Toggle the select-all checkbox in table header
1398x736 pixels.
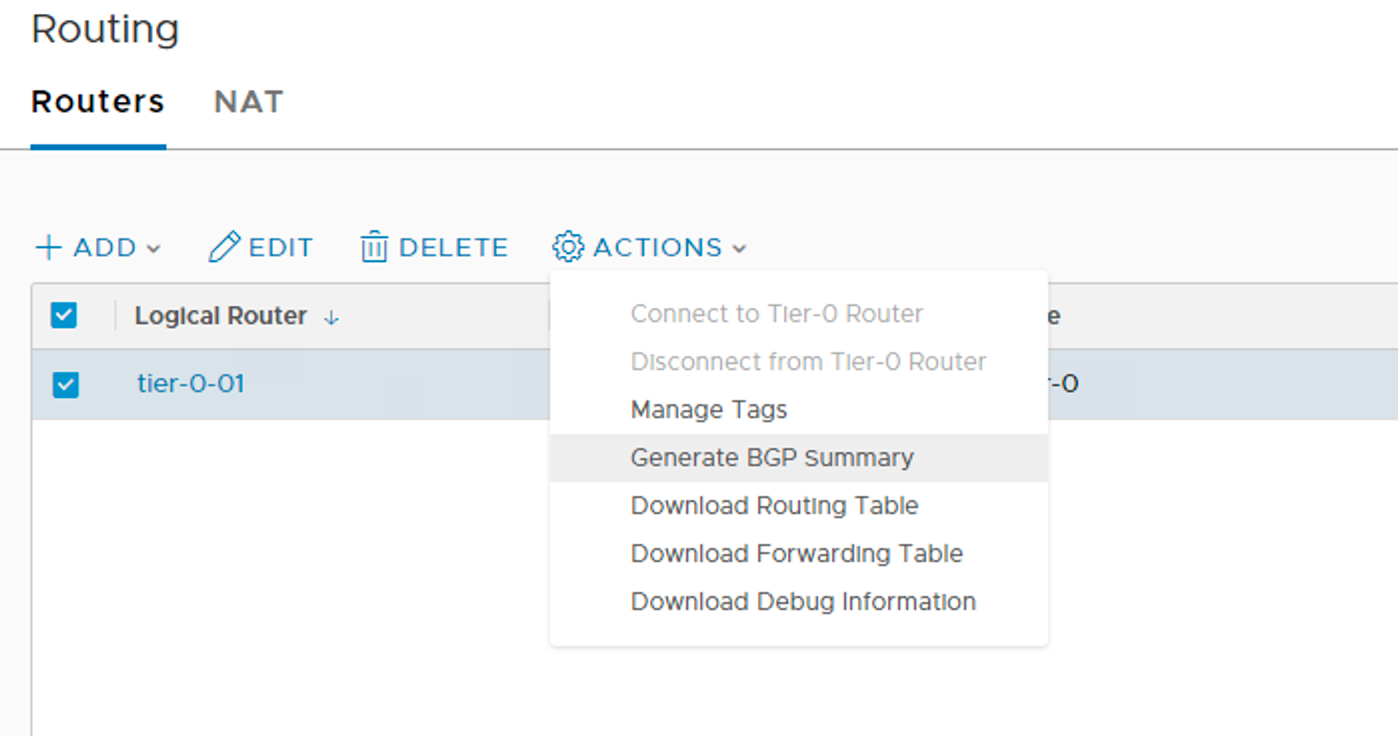64,316
